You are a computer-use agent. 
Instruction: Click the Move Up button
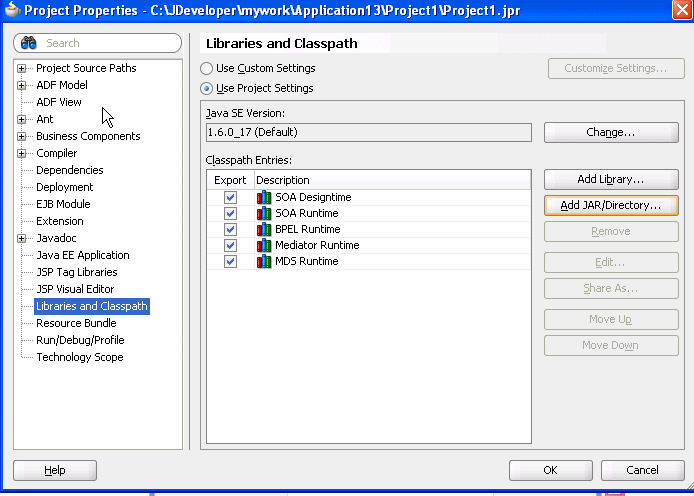pyautogui.click(x=611, y=319)
